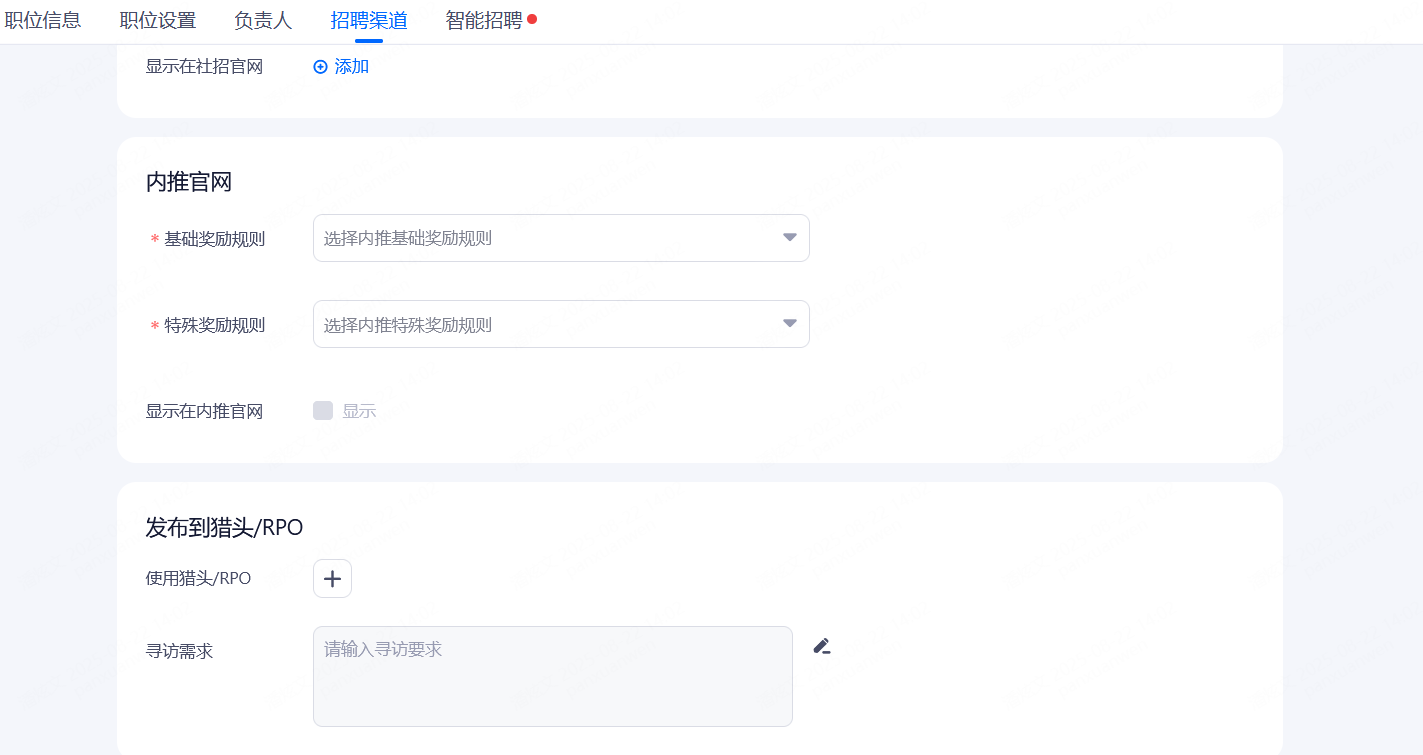Switch to the 智能招聘 tab
Screen dimensions: 1423x755
[483, 20]
